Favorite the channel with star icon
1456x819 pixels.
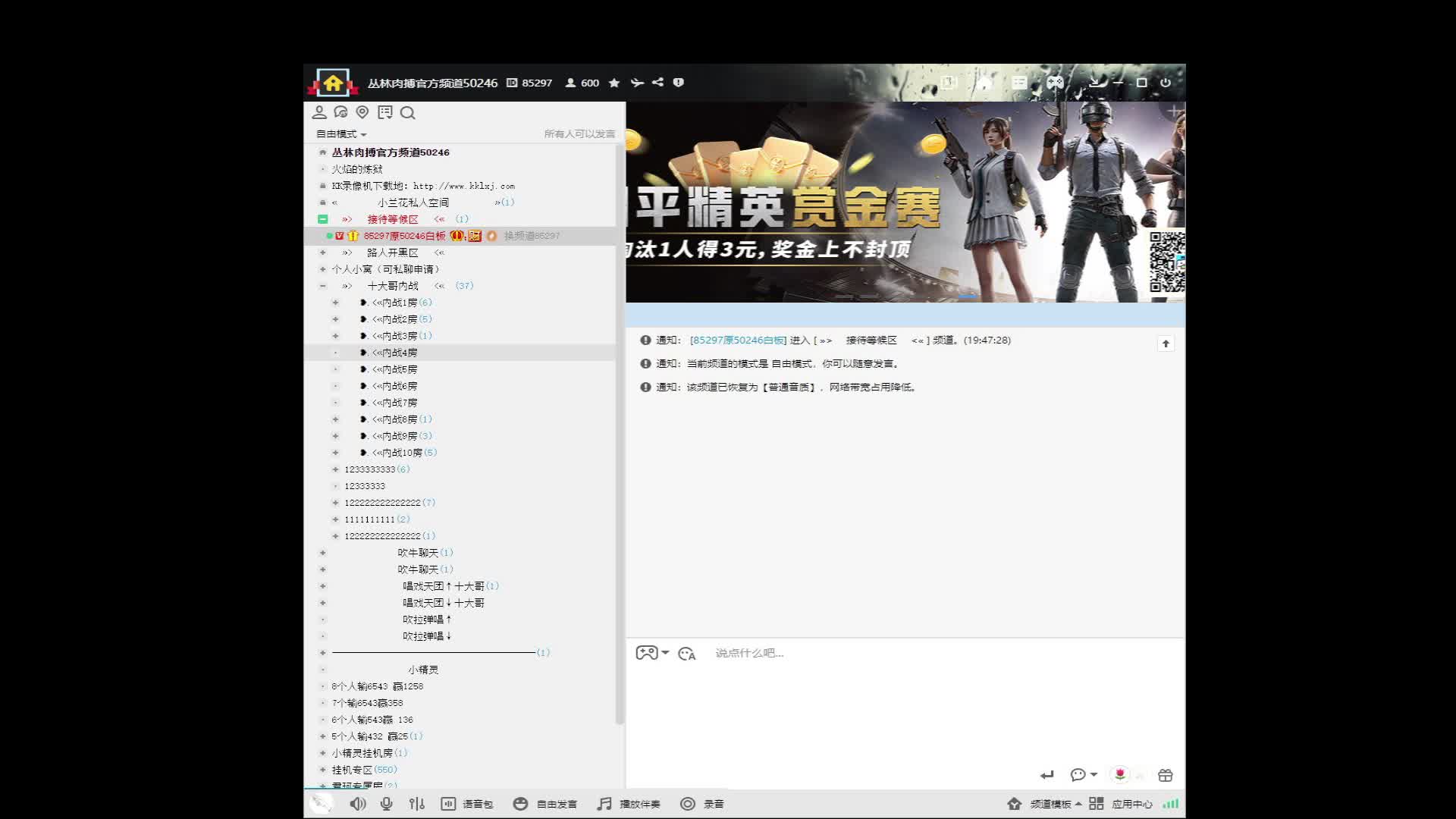[x=614, y=83]
